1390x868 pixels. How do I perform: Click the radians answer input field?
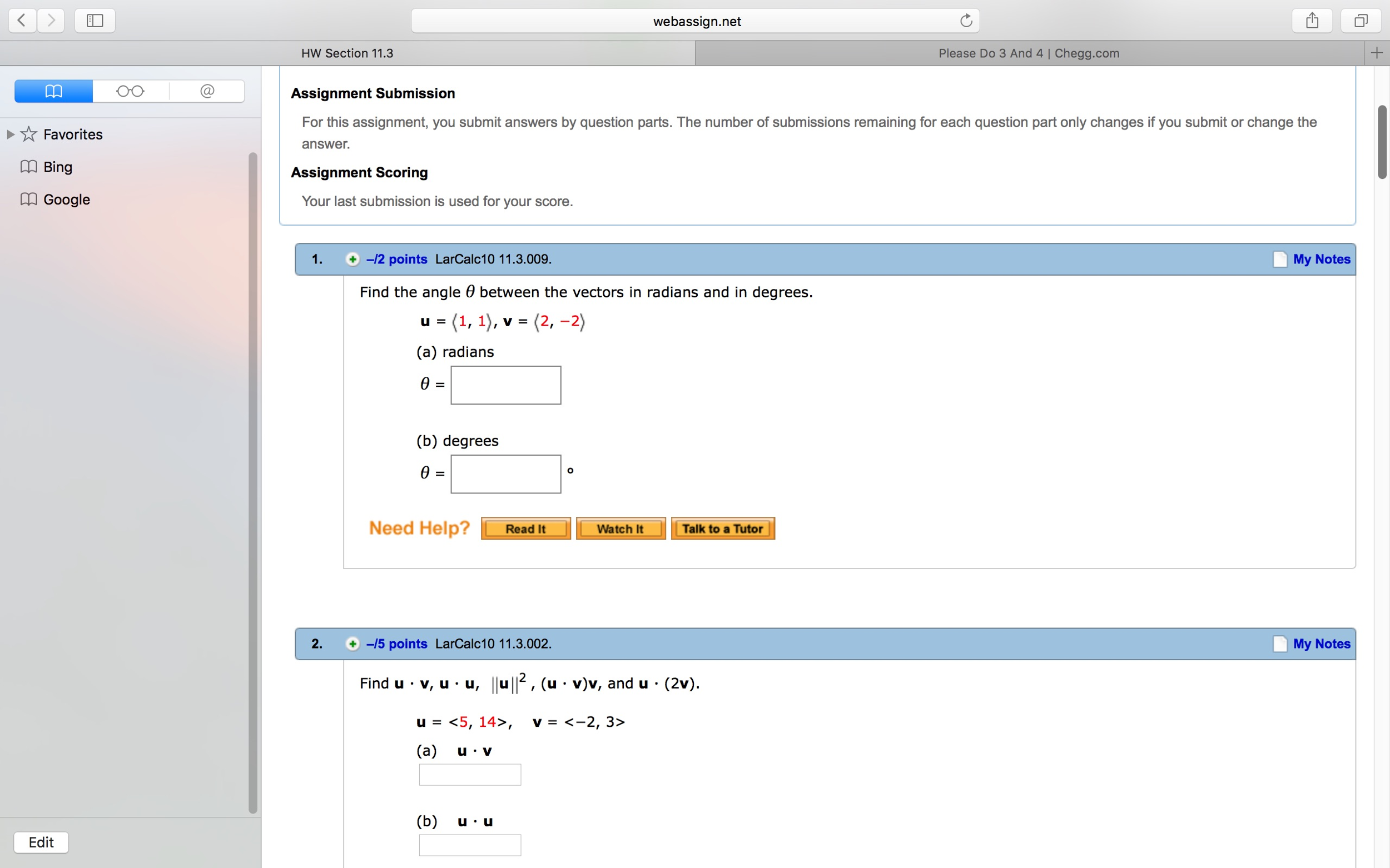pos(505,385)
